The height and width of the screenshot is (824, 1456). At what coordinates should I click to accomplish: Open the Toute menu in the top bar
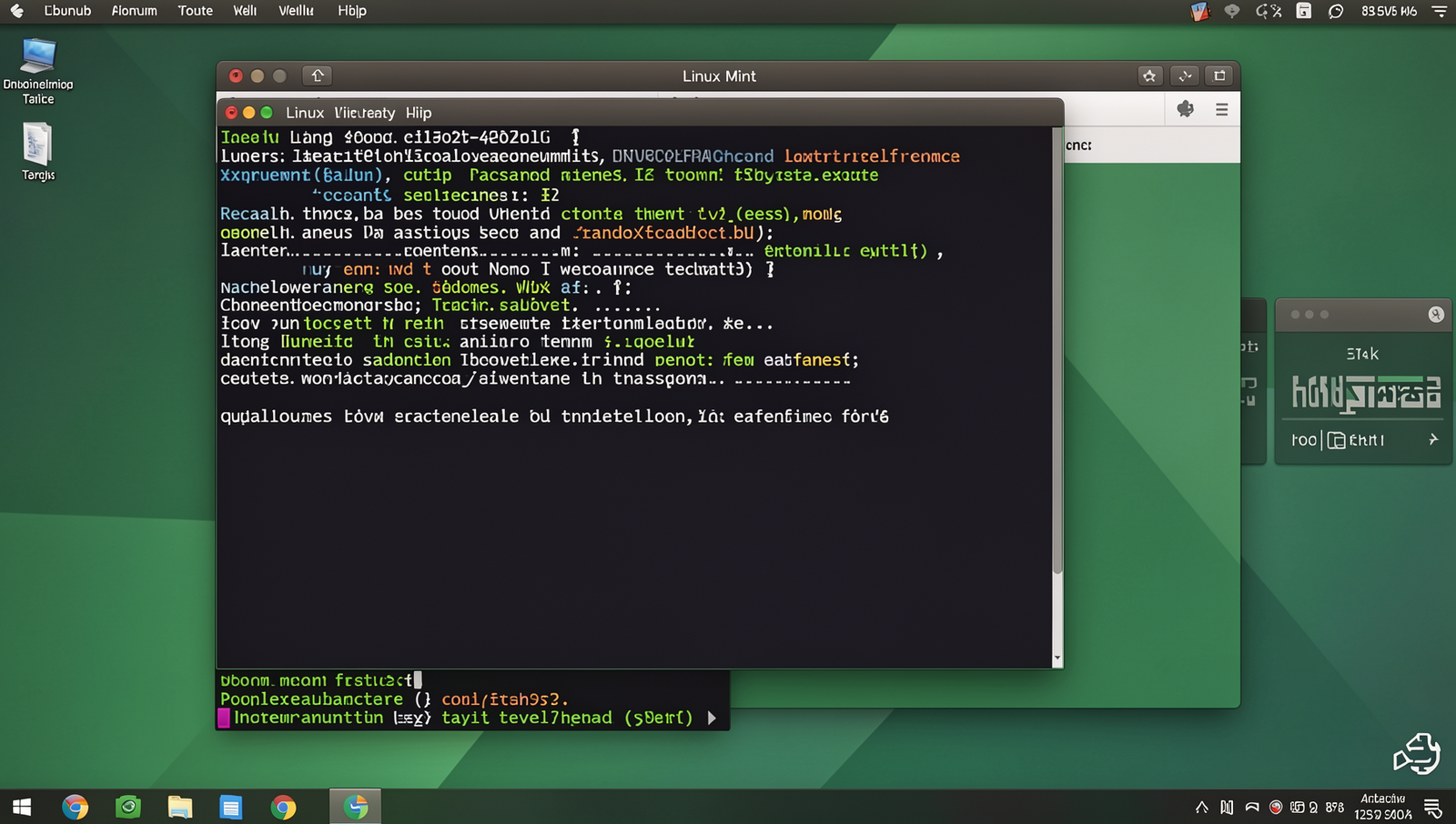point(195,11)
